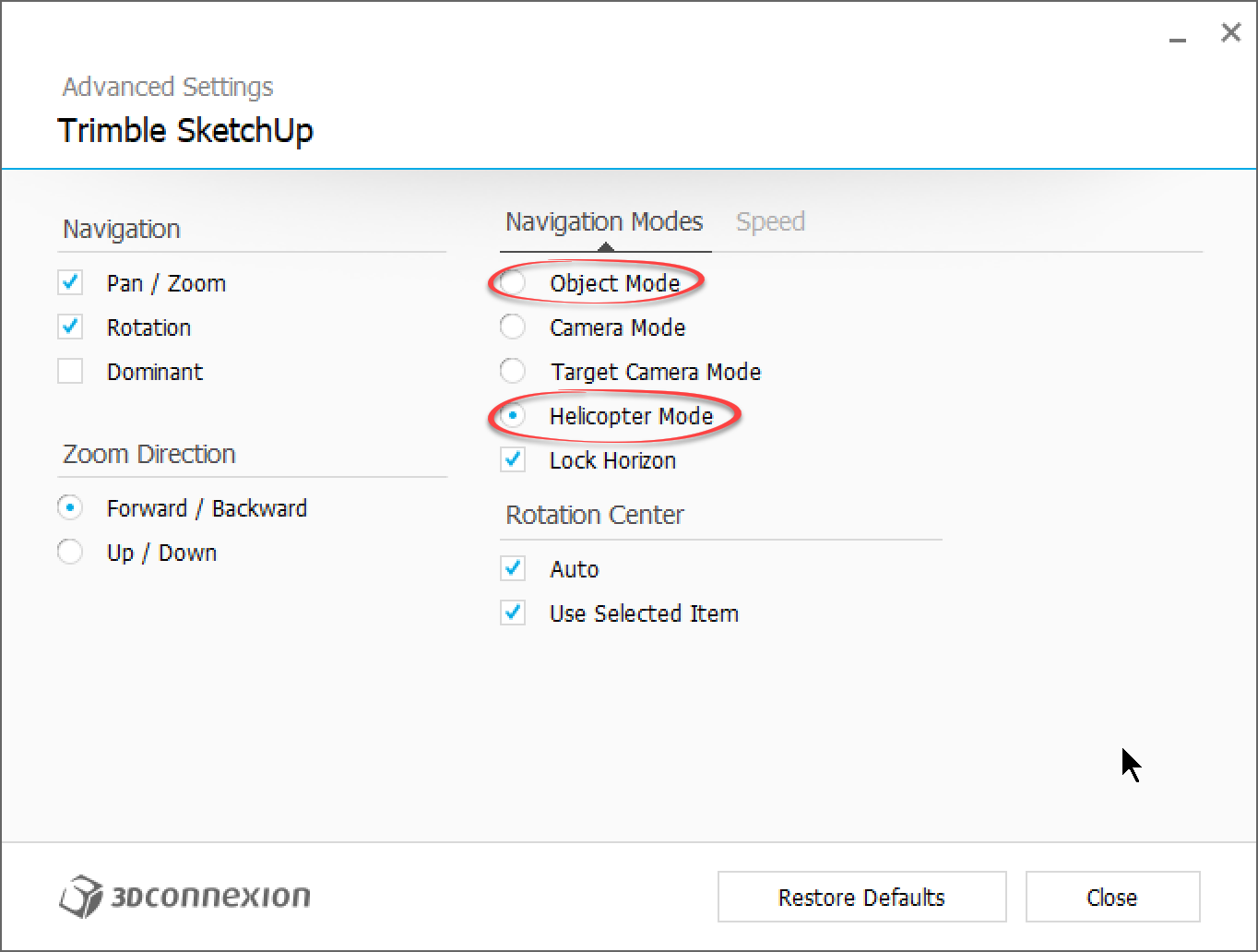Image resolution: width=1258 pixels, height=952 pixels.
Task: Toggle the Lock Horizon checkbox
Action: [514, 459]
